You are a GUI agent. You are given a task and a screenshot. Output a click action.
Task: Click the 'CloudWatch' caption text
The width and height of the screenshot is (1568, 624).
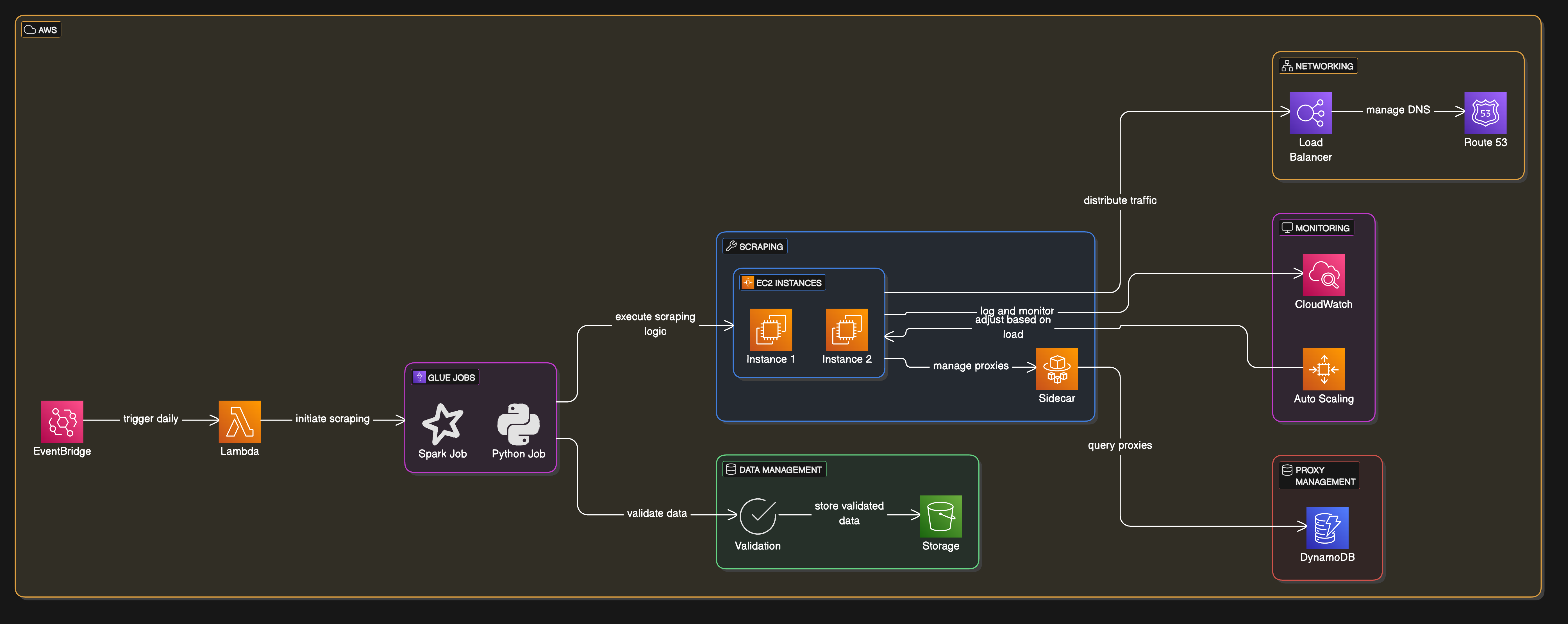(1324, 305)
